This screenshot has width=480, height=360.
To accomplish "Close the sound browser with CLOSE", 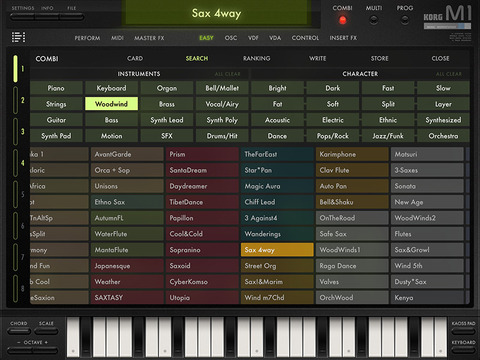I will pyautogui.click(x=440, y=58).
